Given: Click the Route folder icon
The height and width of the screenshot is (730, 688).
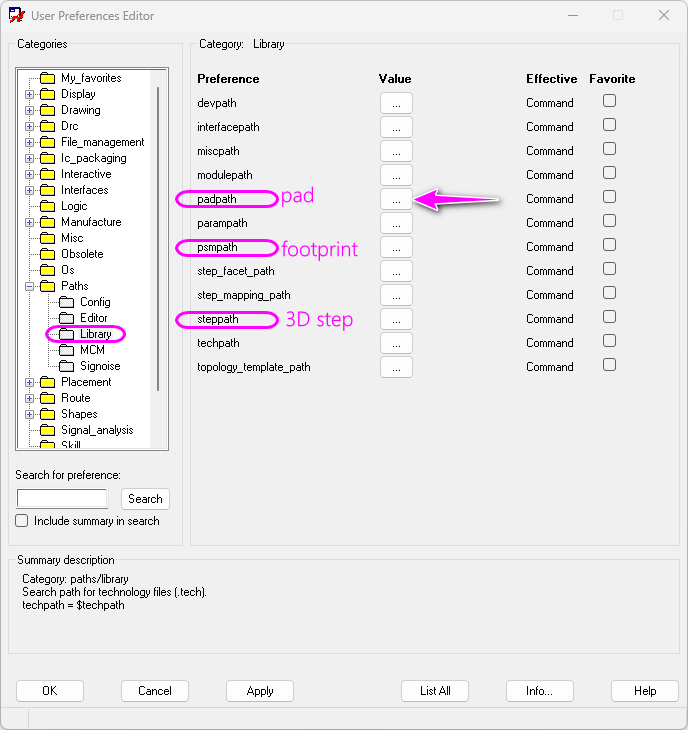Looking at the screenshot, I should 47,398.
